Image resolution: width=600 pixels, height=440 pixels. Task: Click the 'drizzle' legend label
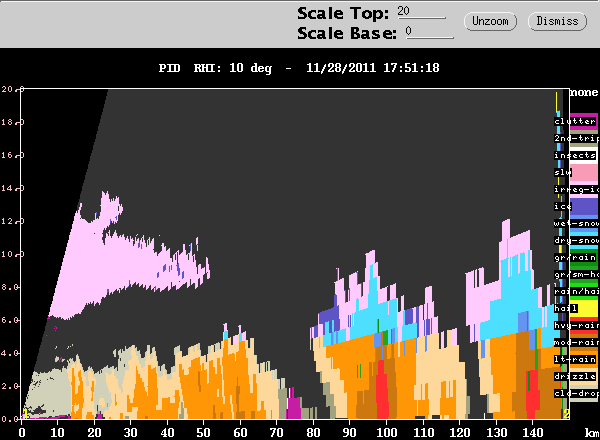click(x=575, y=376)
